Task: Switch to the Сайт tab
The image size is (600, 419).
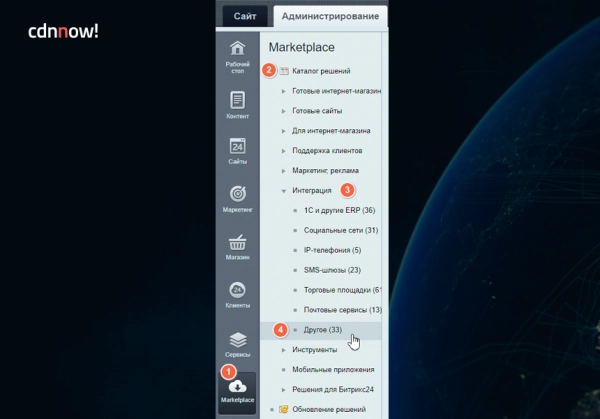Action: (x=245, y=16)
